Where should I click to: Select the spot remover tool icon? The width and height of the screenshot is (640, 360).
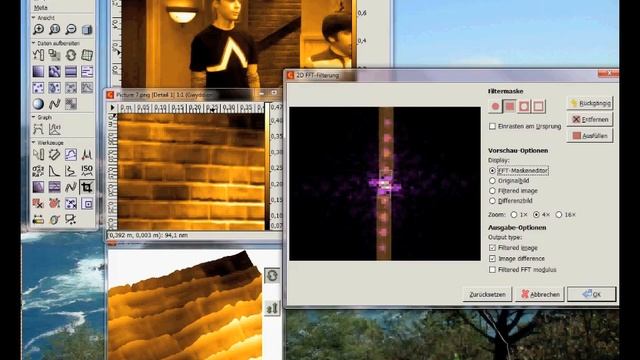(x=71, y=203)
